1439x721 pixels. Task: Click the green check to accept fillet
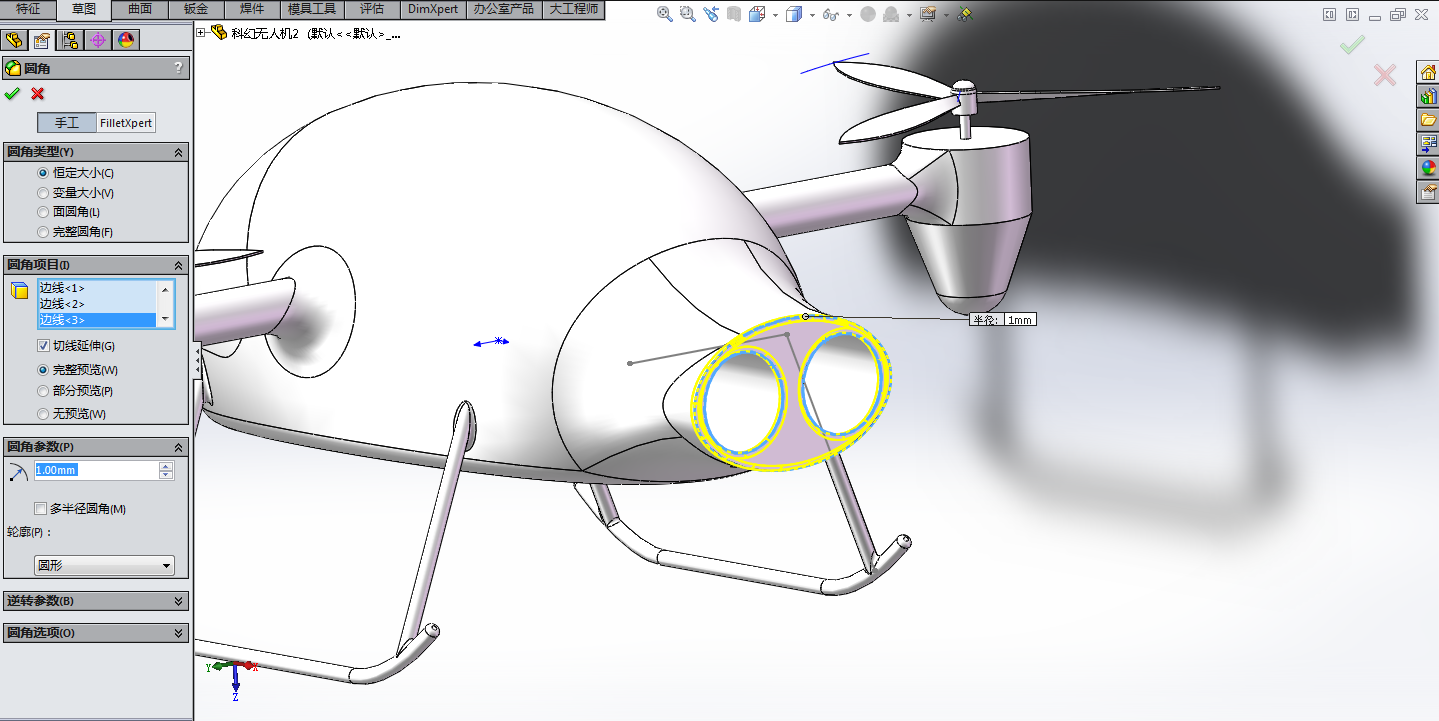click(x=12, y=93)
